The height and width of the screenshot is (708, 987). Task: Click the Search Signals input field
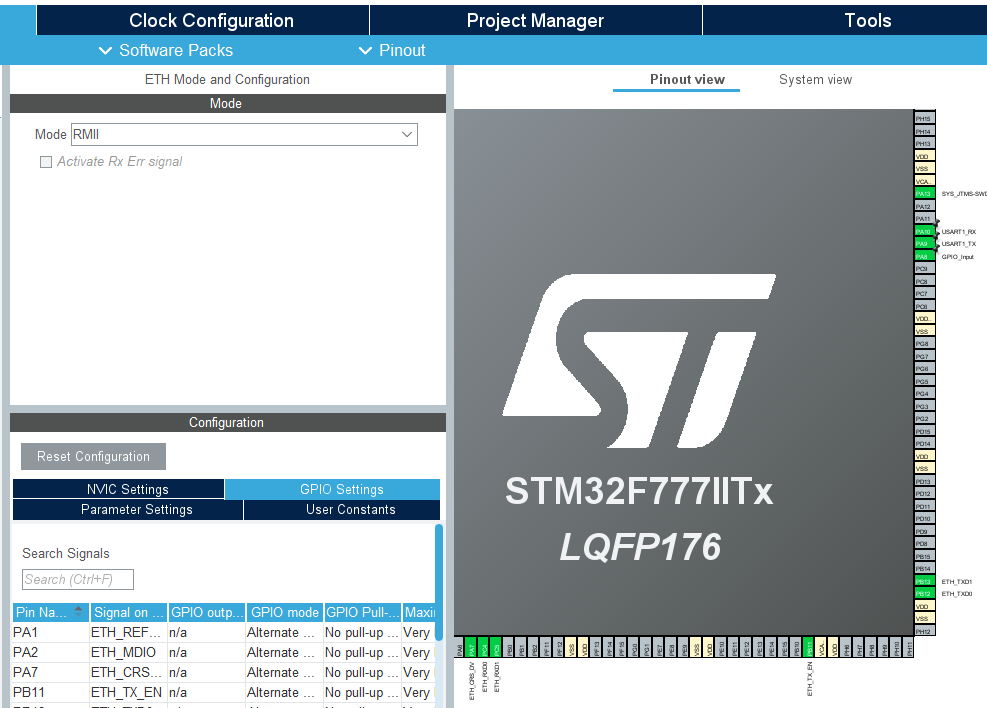point(78,579)
